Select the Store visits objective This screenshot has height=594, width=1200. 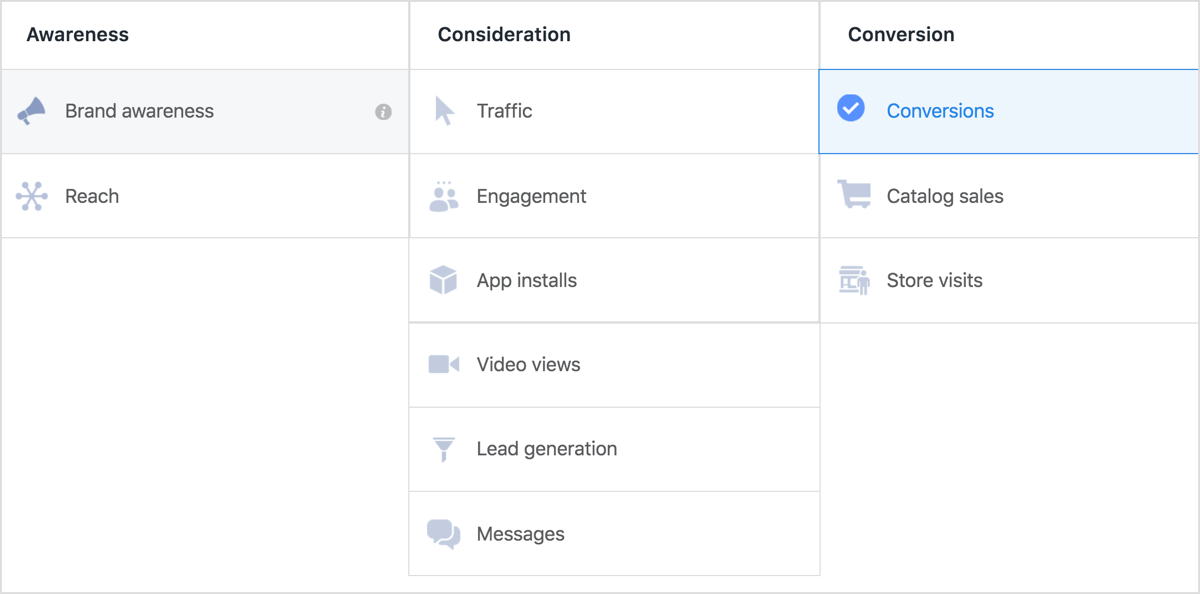coord(1009,280)
